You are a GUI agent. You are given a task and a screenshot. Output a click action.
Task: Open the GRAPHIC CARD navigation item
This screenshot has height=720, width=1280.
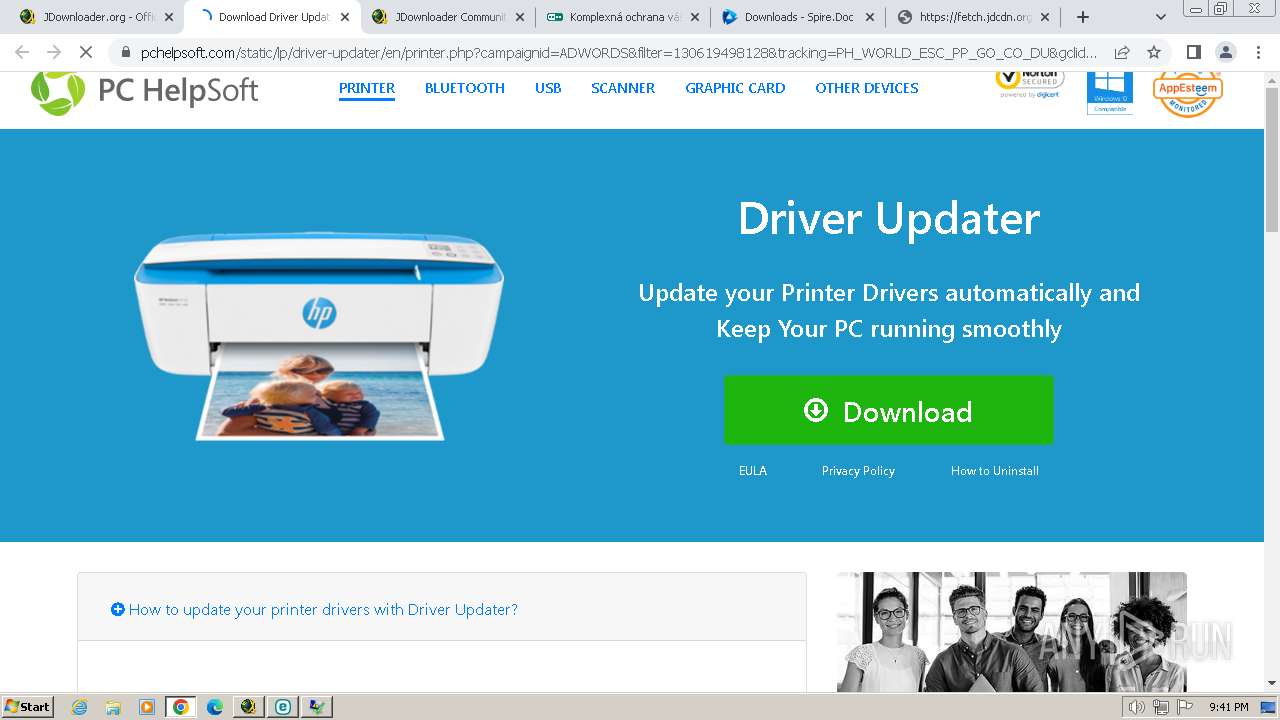(735, 88)
